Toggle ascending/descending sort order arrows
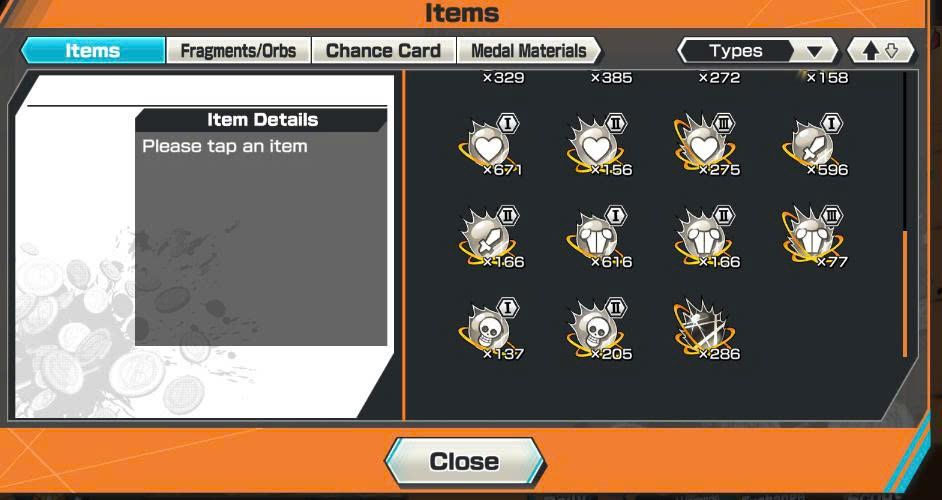 point(880,51)
